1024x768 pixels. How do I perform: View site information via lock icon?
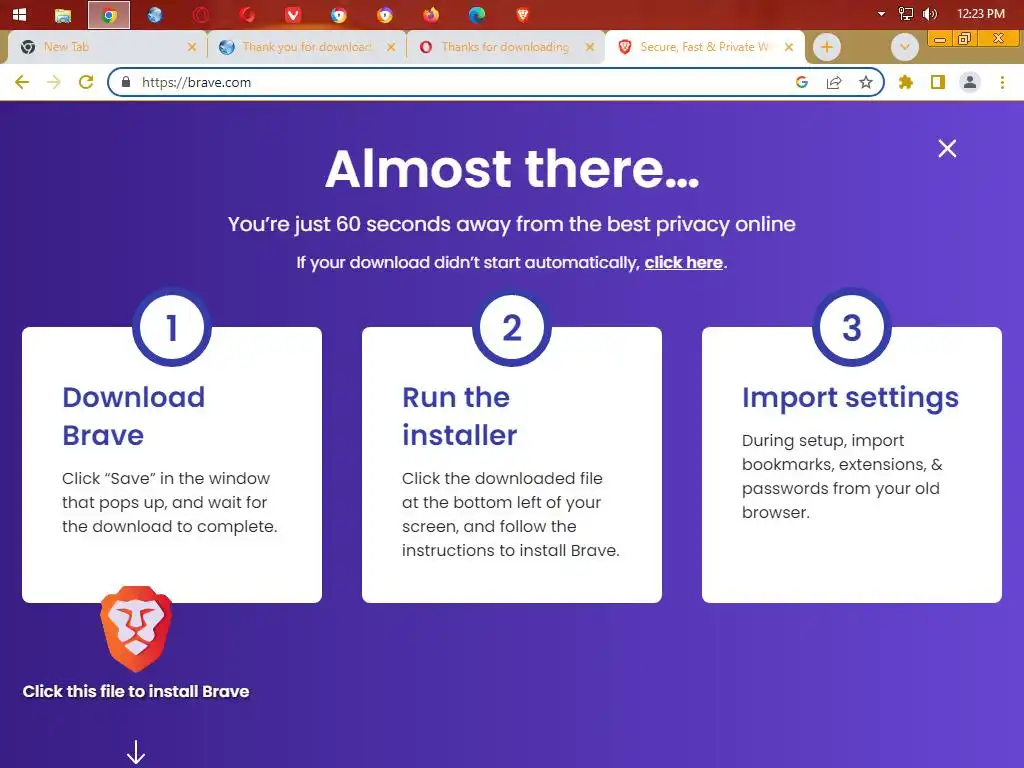pos(126,82)
